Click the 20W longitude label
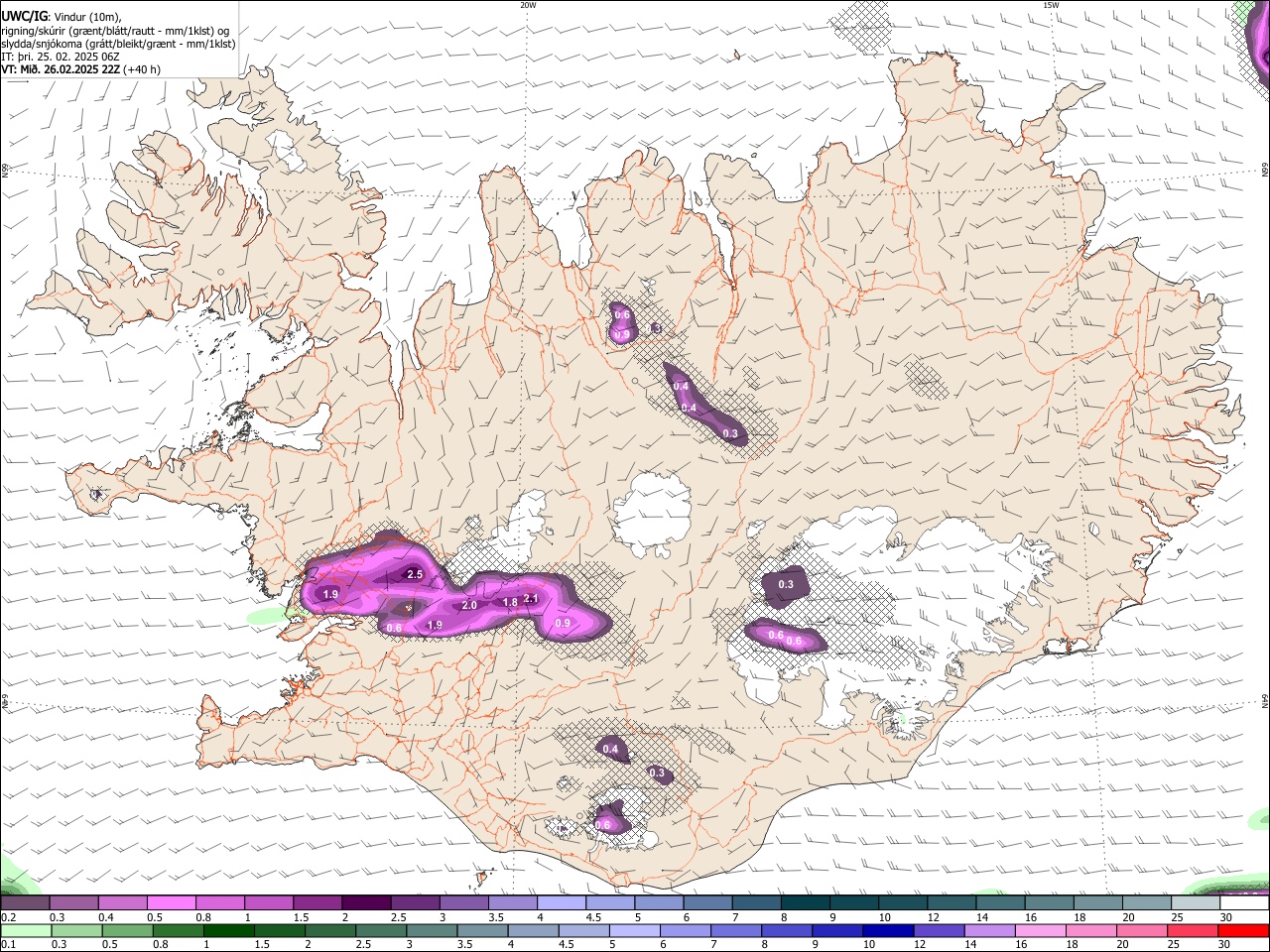Screen dimensions: 1270x952 click(x=529, y=5)
